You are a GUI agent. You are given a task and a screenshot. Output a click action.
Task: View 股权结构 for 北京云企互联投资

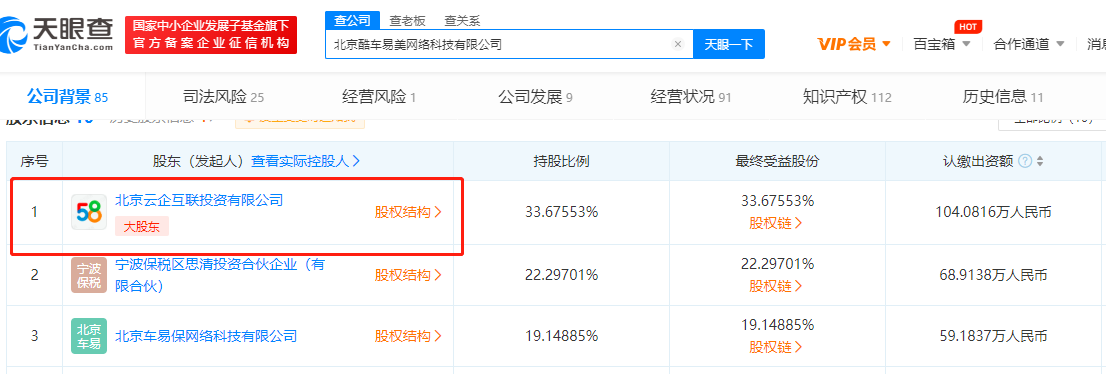pyautogui.click(x=408, y=212)
